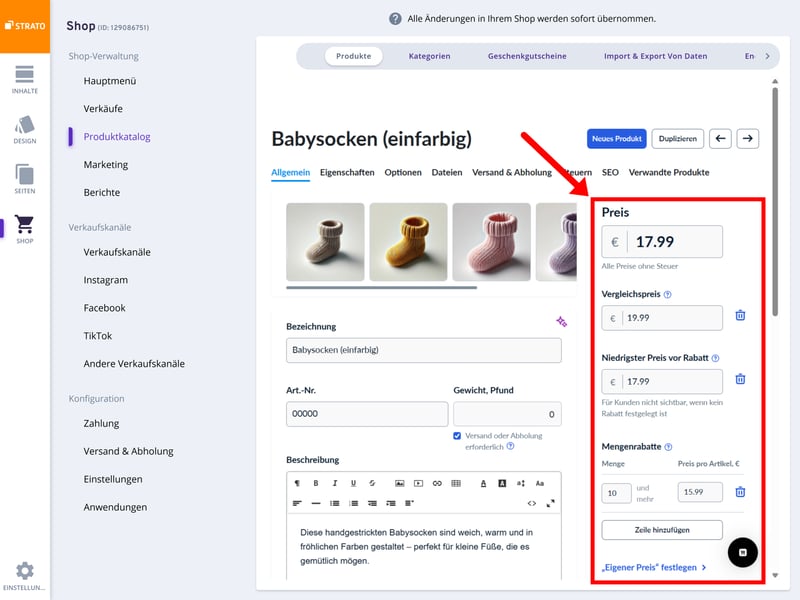Click the floating black round button
800x600 pixels.
742,553
